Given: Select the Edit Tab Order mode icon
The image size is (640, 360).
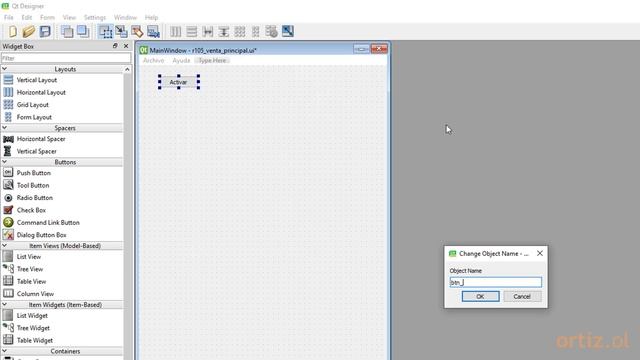Looking at the screenshot, I should [x=153, y=31].
